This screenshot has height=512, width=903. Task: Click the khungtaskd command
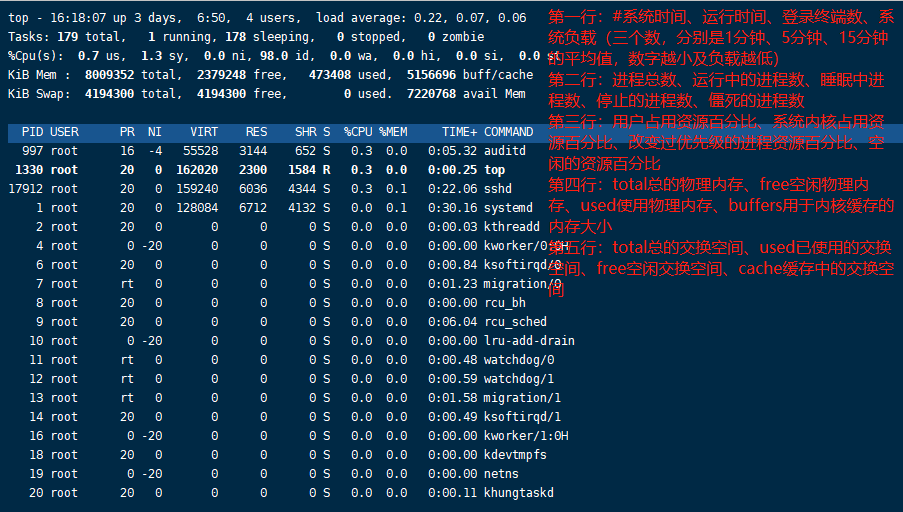pos(519,493)
